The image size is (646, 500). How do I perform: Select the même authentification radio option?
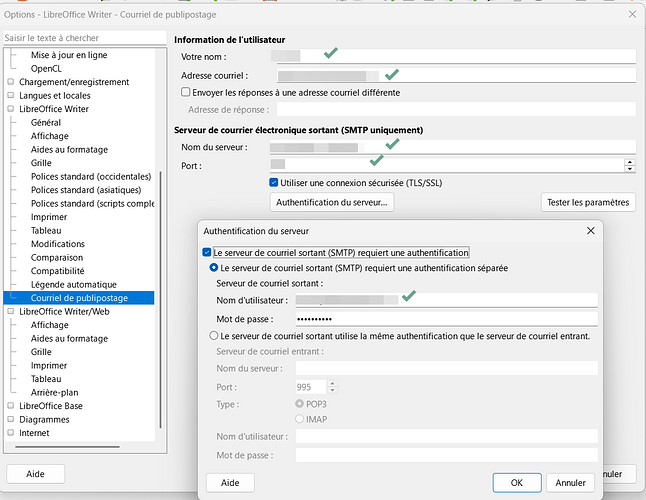[x=213, y=336]
